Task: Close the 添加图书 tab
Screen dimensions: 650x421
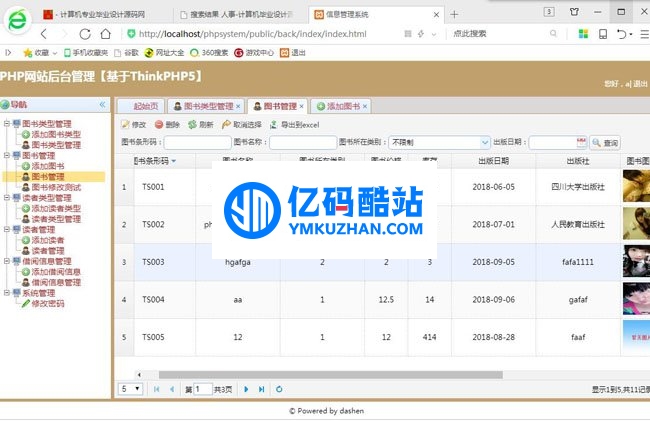Action: click(365, 106)
